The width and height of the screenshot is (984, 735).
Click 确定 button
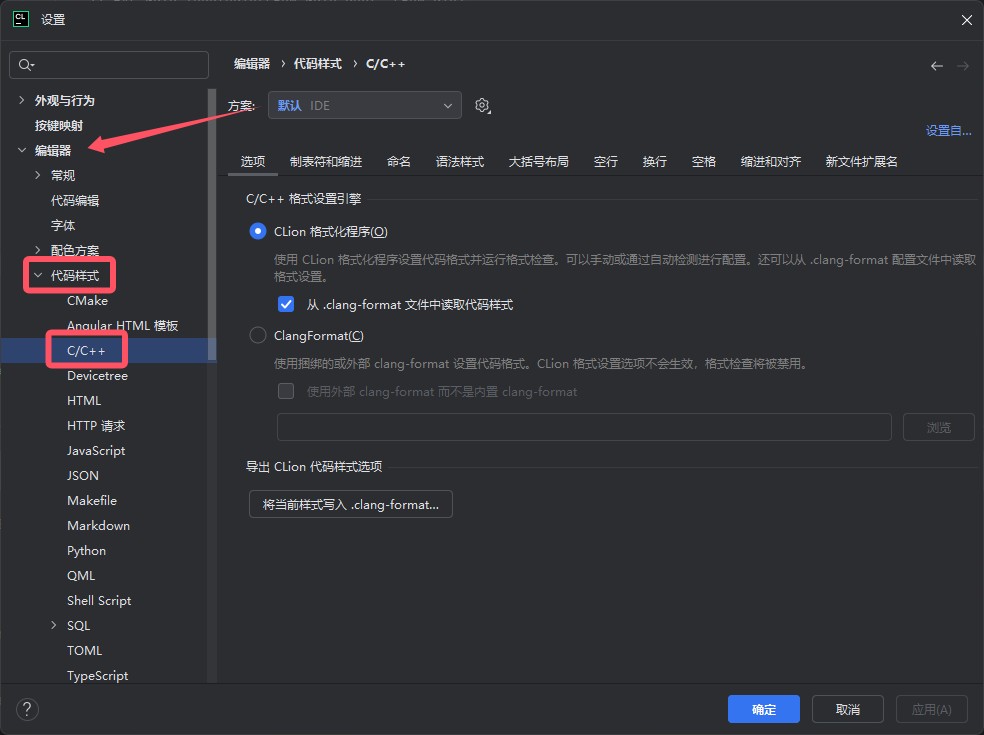(x=764, y=709)
